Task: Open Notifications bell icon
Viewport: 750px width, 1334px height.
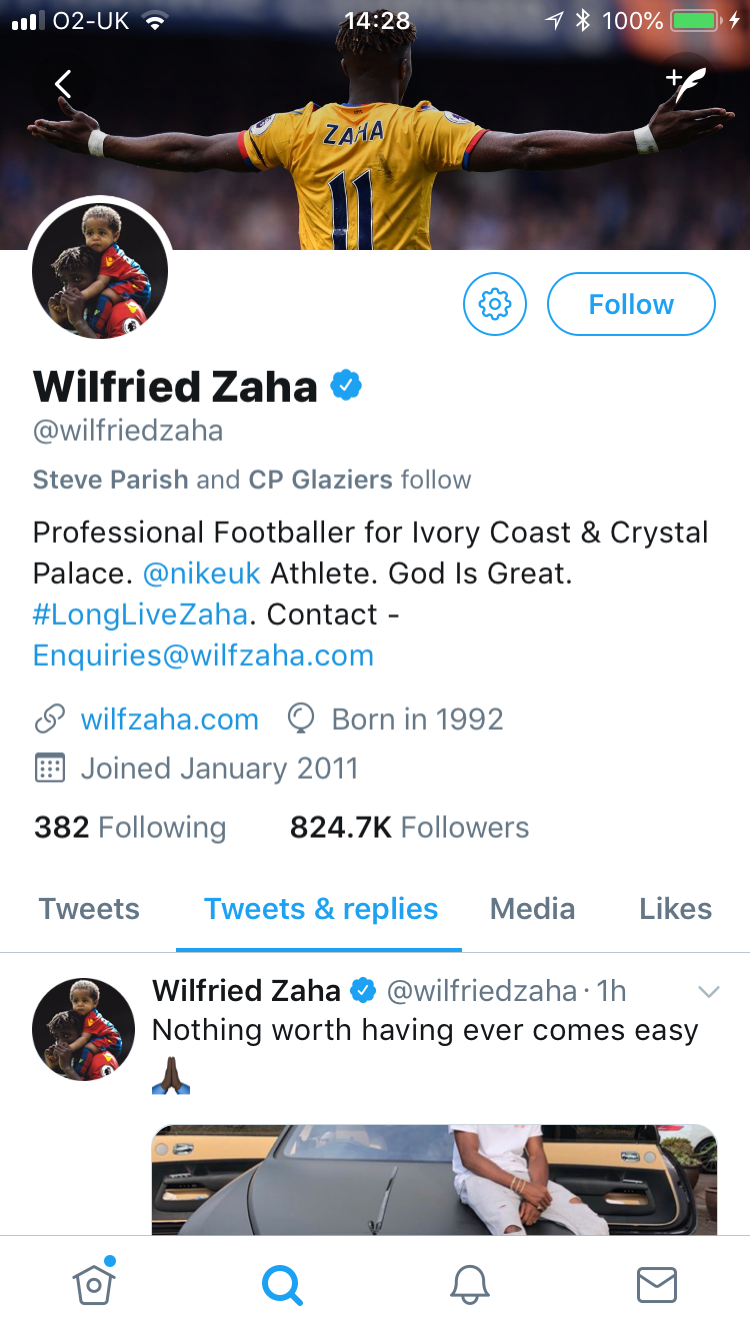Action: (469, 1284)
